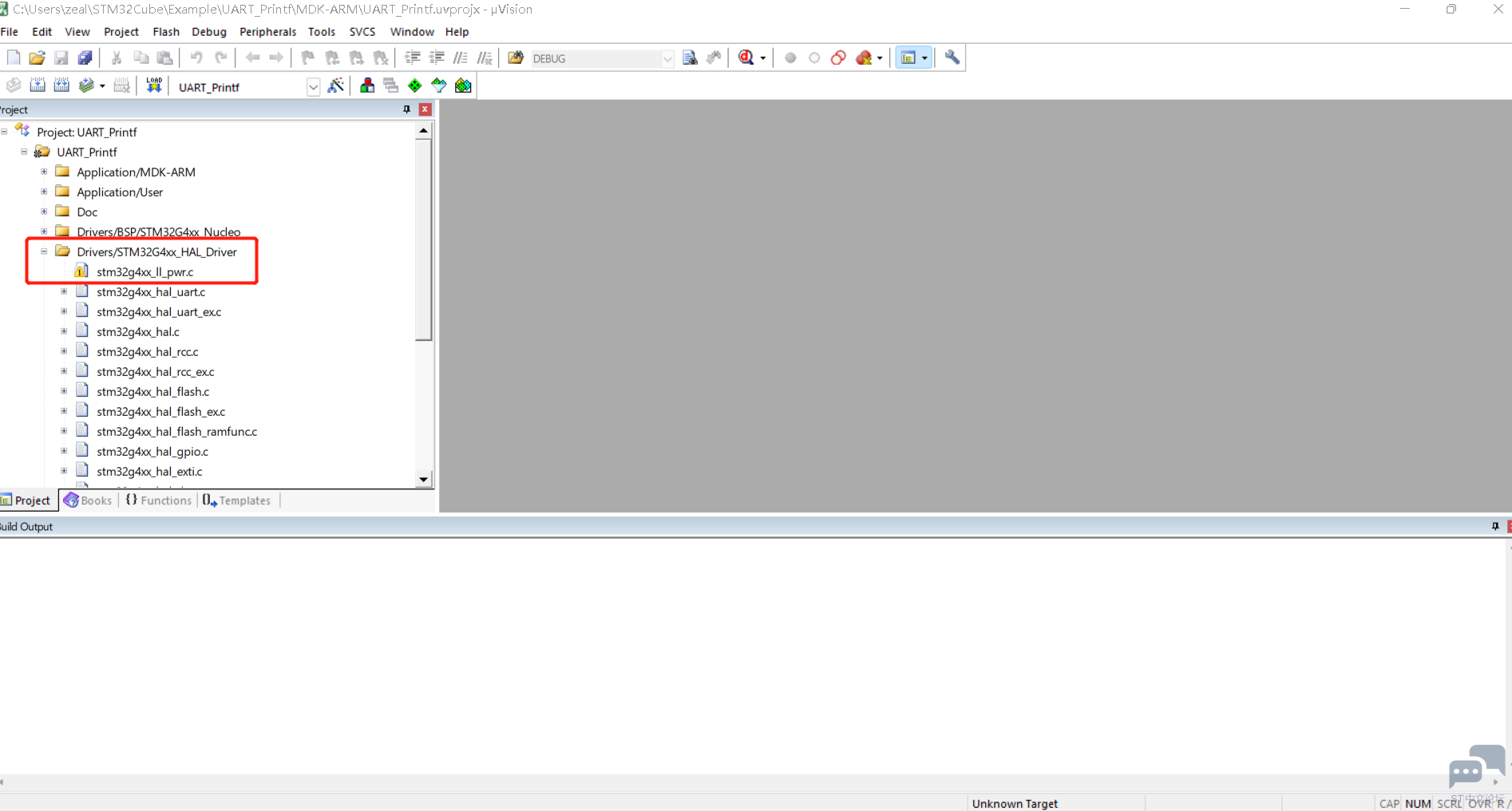Open the Peripherals menu
This screenshot has height=811, width=1512.
(x=267, y=32)
